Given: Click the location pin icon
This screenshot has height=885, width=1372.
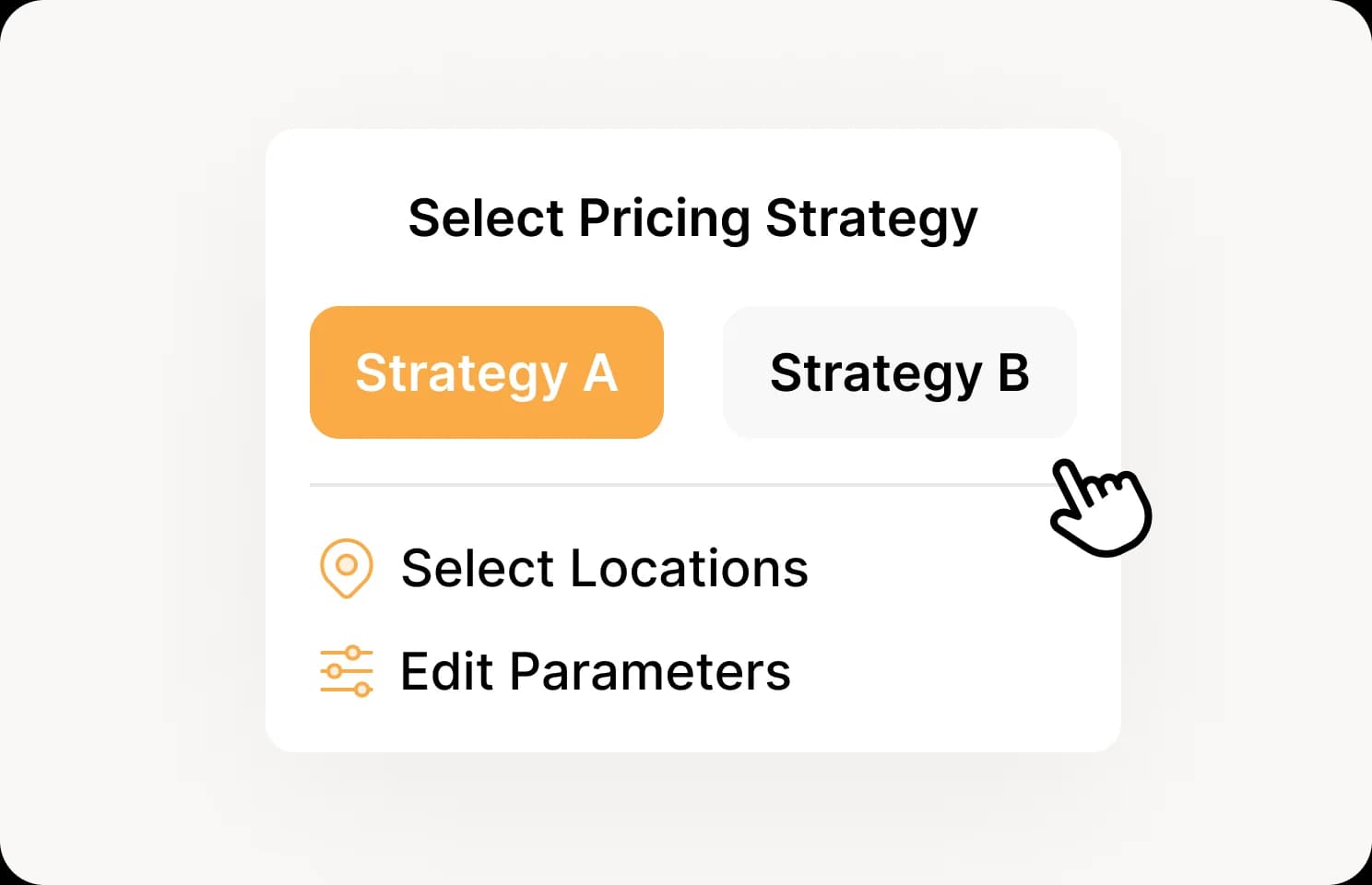Looking at the screenshot, I should click(347, 568).
